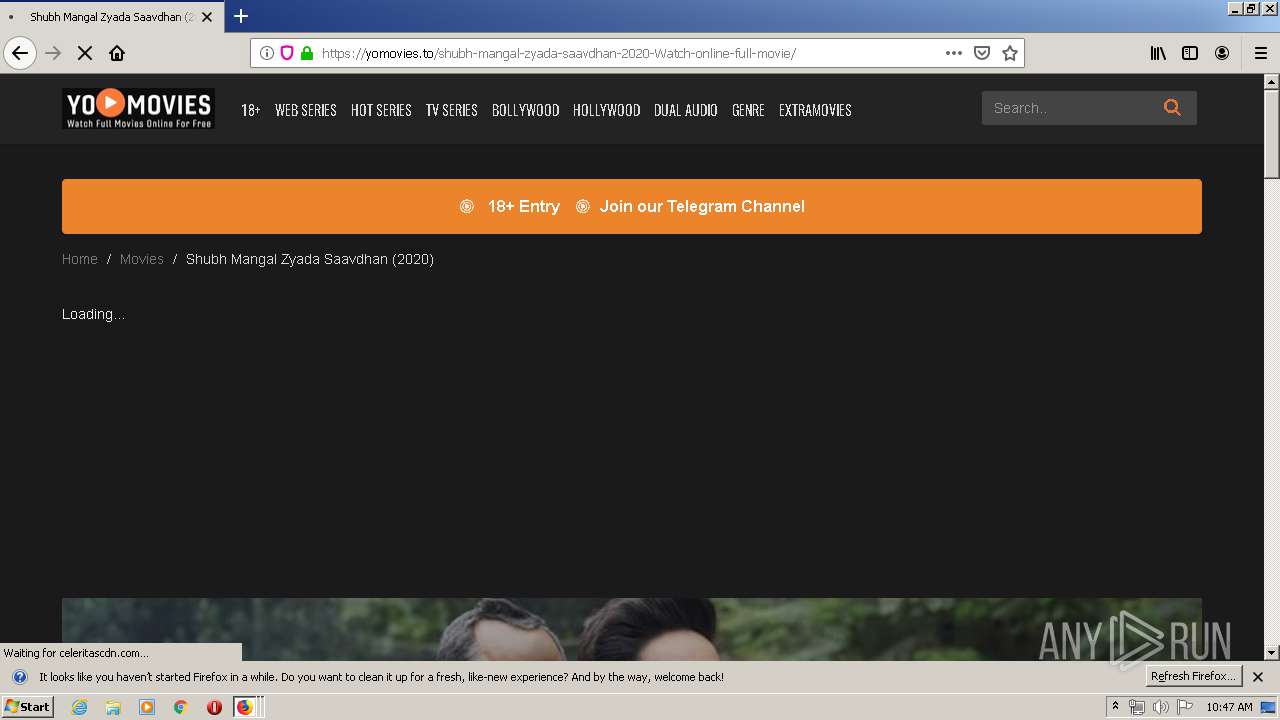Screen dimensions: 1280x720
Task: Open Bollywood menu
Action: 525,110
